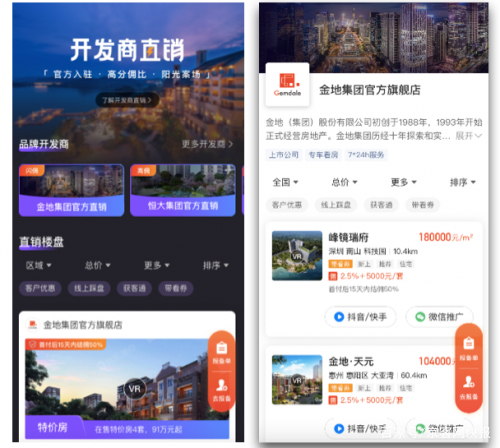500x448 pixels.
Task: Tap the 报备单 icon on right screen
Action: click(469, 348)
